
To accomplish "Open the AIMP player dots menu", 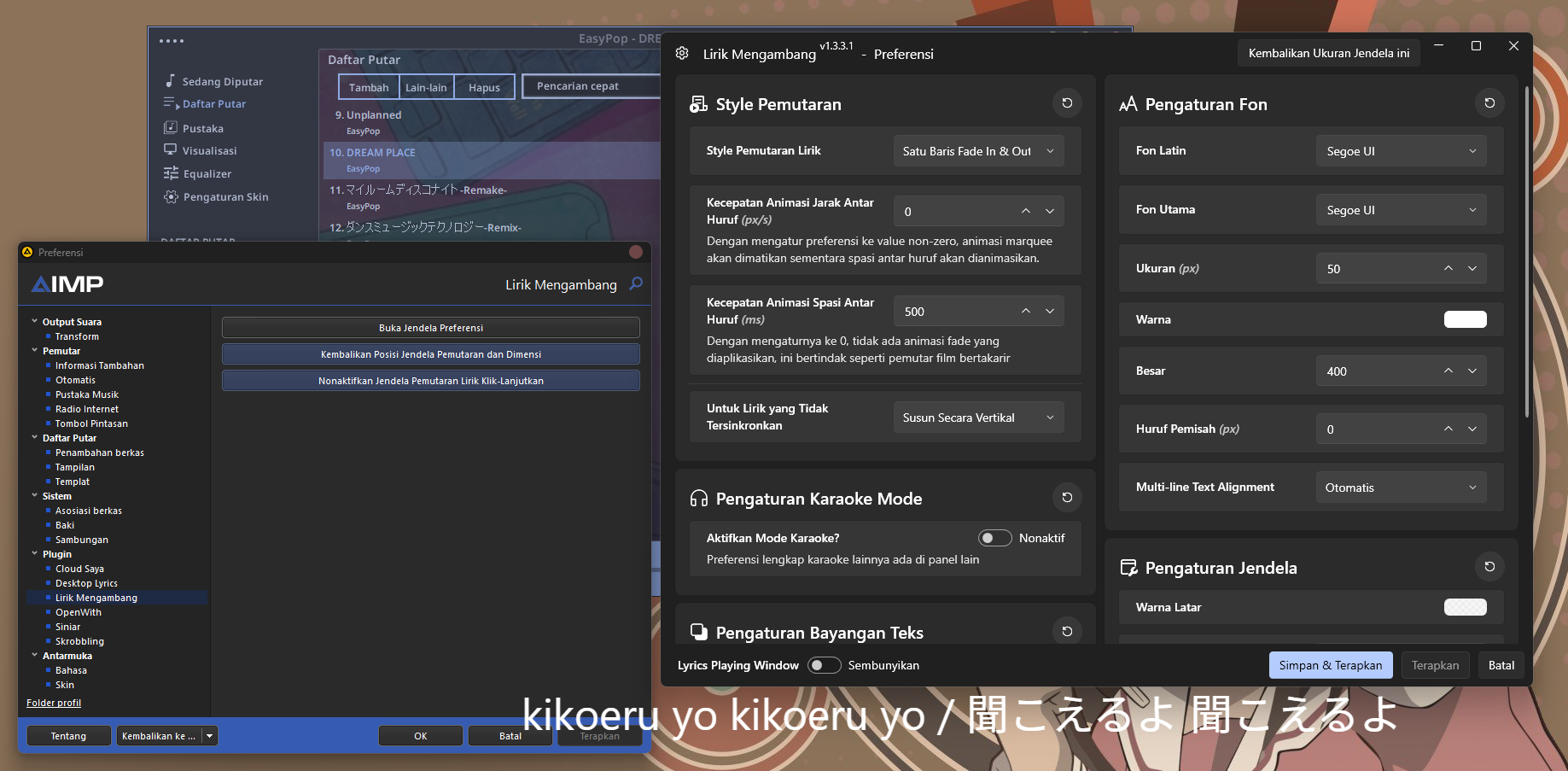I will click(172, 41).
